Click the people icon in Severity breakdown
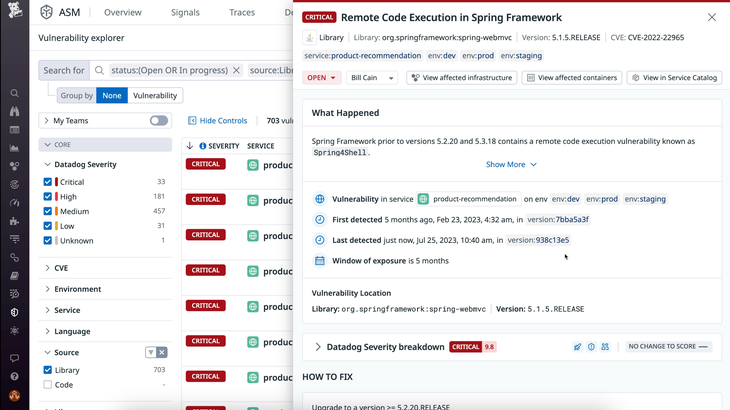730x410 pixels. [x=605, y=347]
